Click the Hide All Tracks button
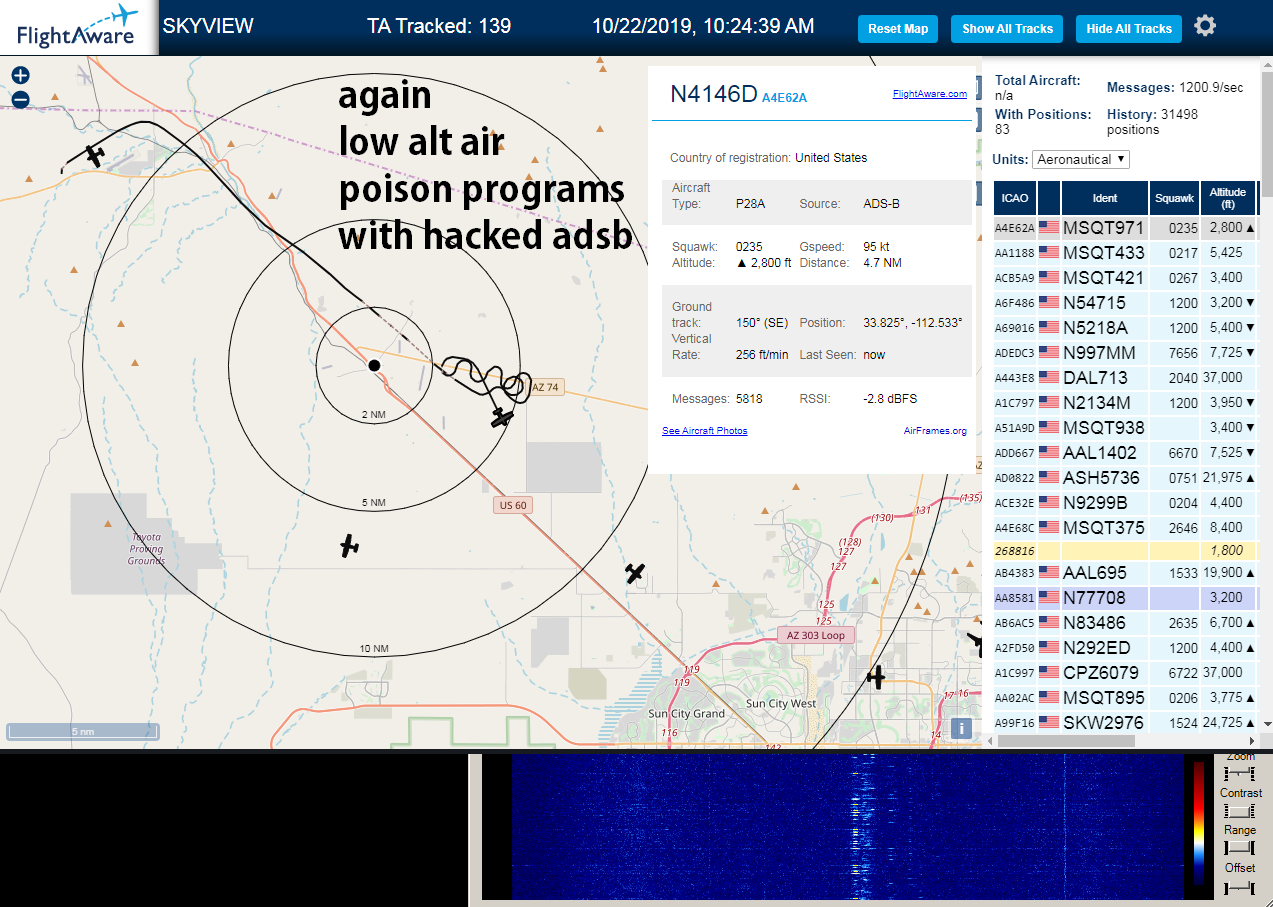Viewport: 1273px width, 907px height. pos(1129,29)
